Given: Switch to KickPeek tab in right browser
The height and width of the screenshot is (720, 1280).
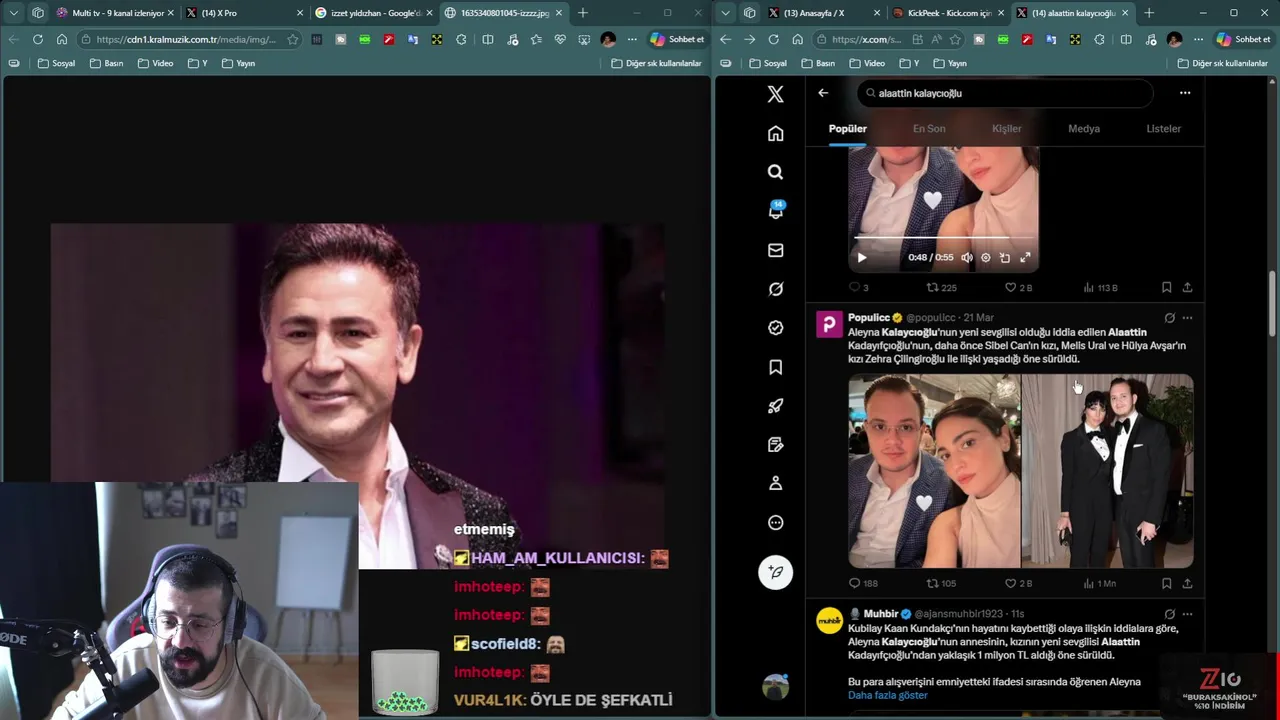Looking at the screenshot, I should [947, 13].
